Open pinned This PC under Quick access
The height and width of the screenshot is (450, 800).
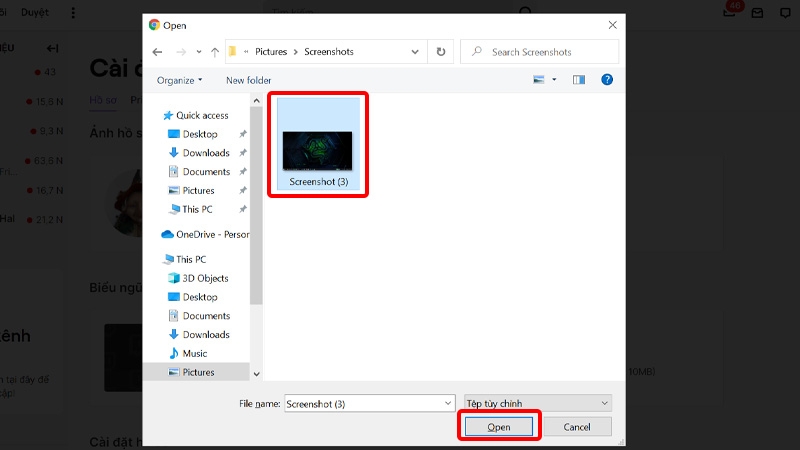(190, 209)
